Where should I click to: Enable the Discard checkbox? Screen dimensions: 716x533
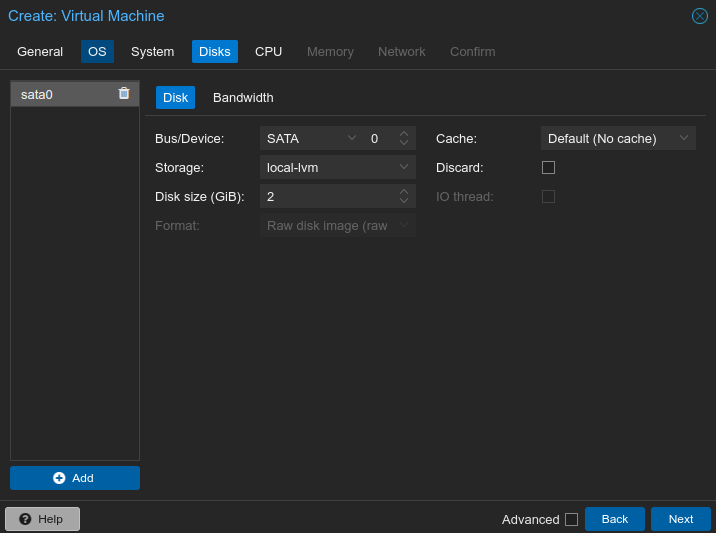point(548,168)
